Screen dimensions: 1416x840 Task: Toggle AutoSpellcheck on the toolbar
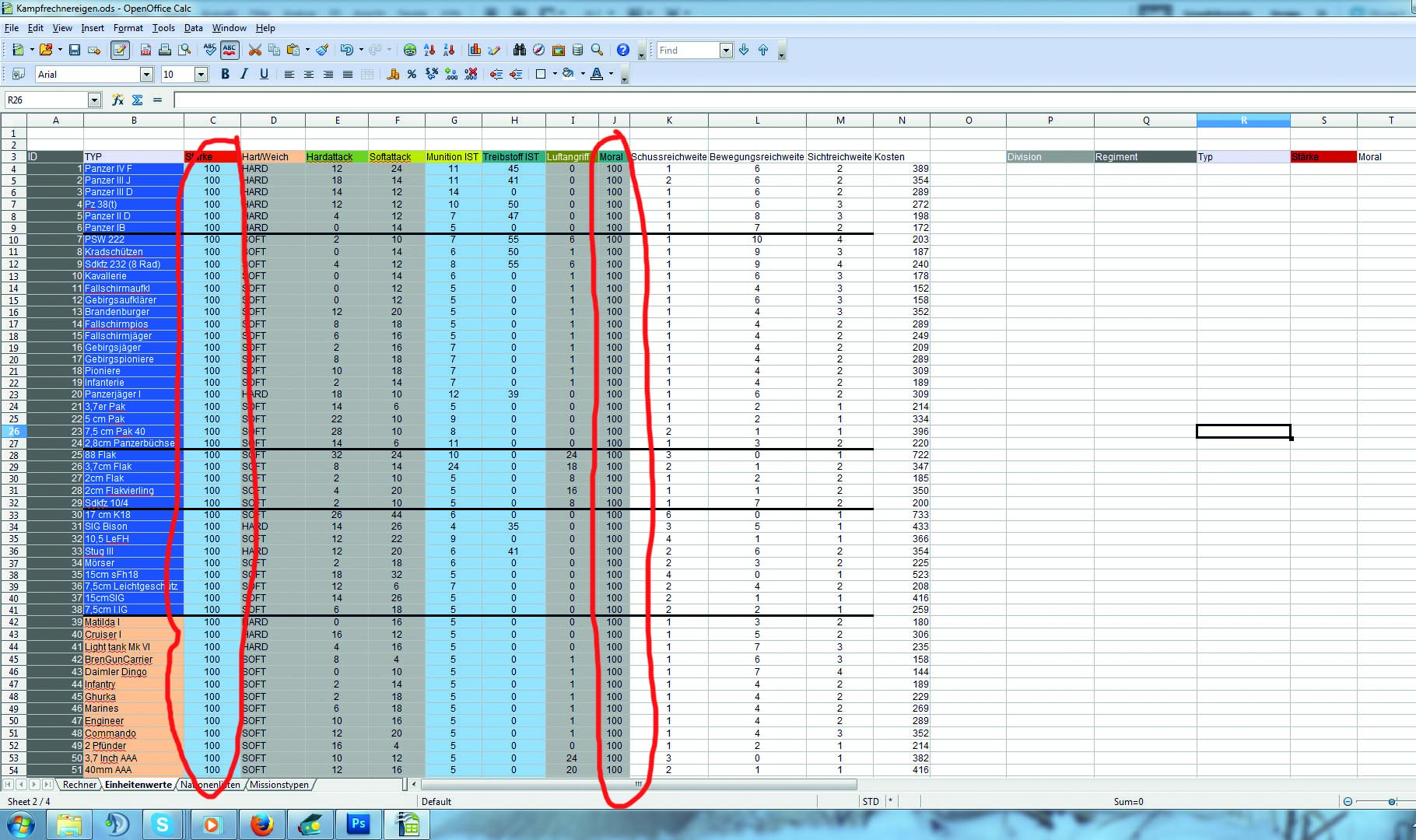(230, 50)
